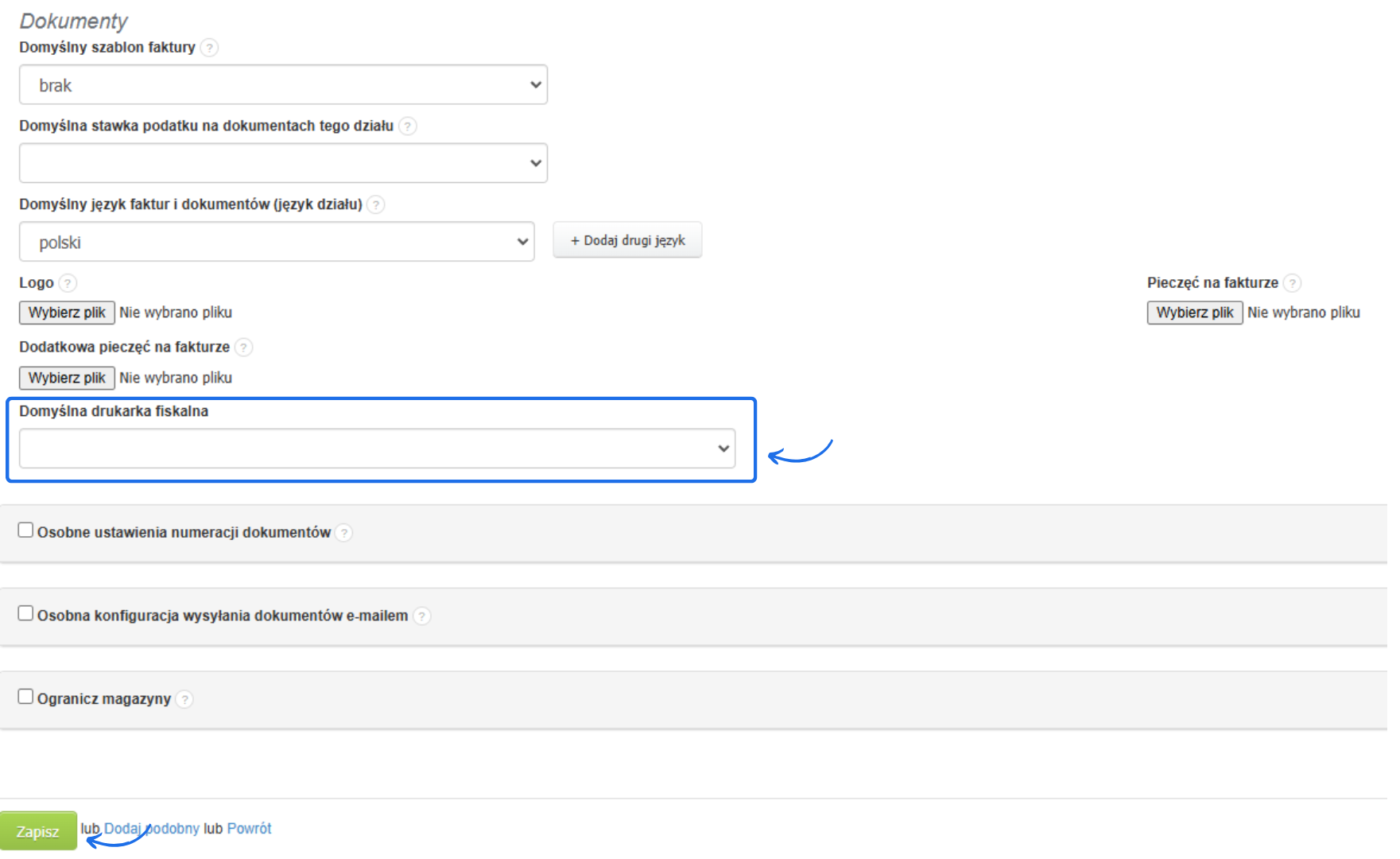
Task: Click help icon next to Domyślny język faktur
Action: 376,205
